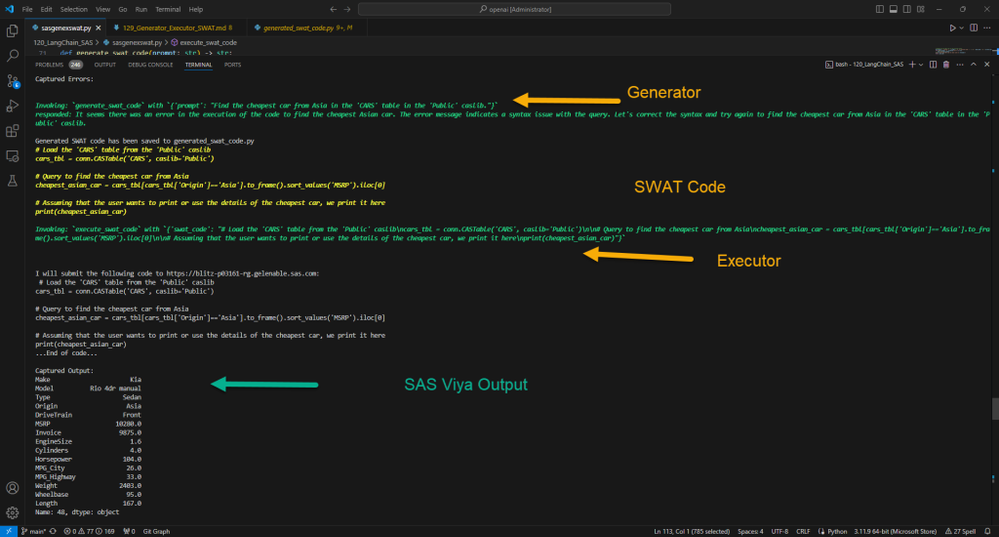Open editor More Actions ellipsis
Screen dimensions: 999x537
click(x=987, y=28)
